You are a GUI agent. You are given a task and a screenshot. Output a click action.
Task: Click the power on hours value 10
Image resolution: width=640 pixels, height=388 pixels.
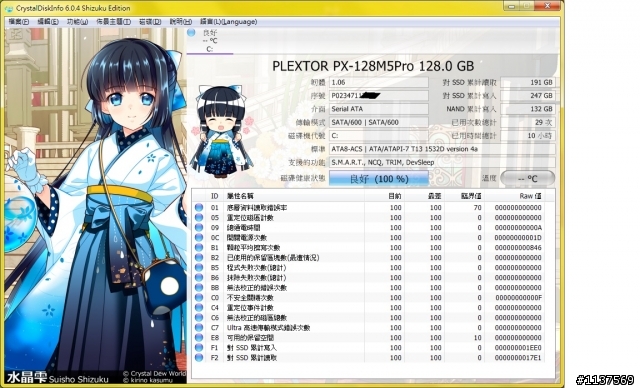(528, 135)
